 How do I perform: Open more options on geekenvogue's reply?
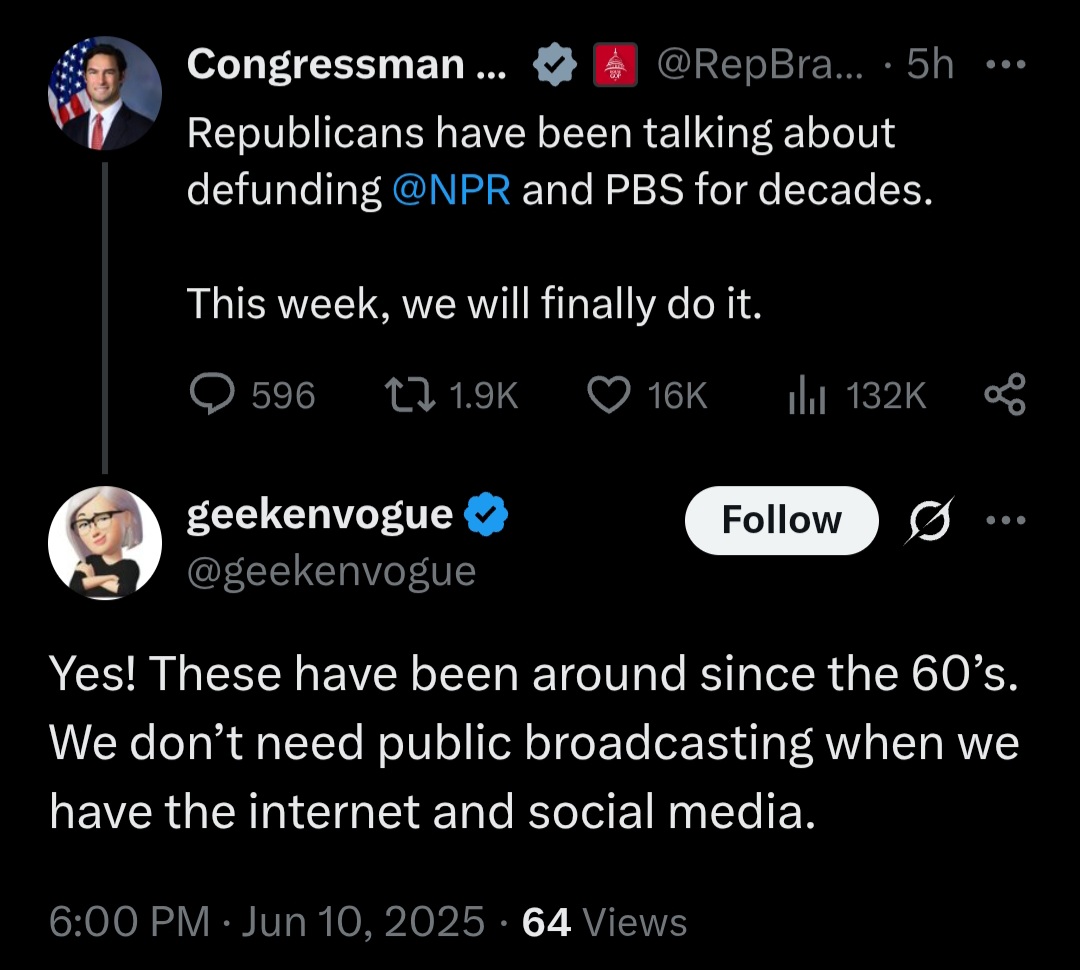pos(1004,520)
